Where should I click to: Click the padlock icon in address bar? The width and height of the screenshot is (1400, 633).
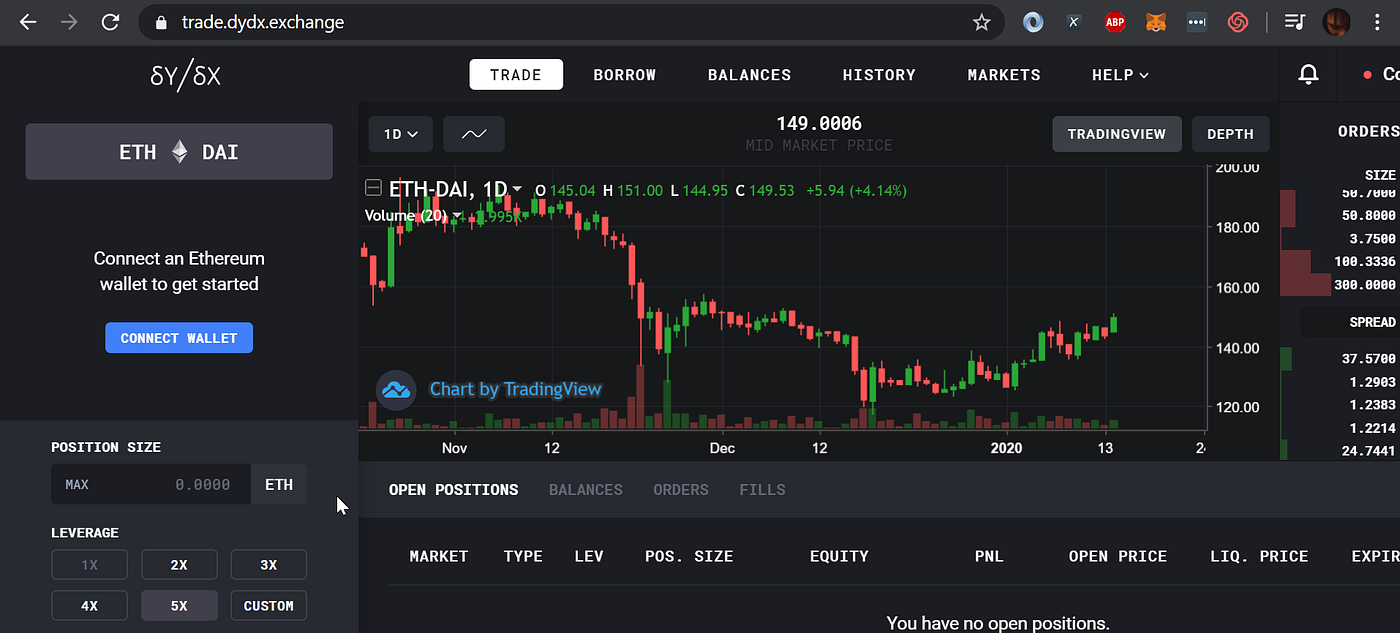[x=161, y=22]
